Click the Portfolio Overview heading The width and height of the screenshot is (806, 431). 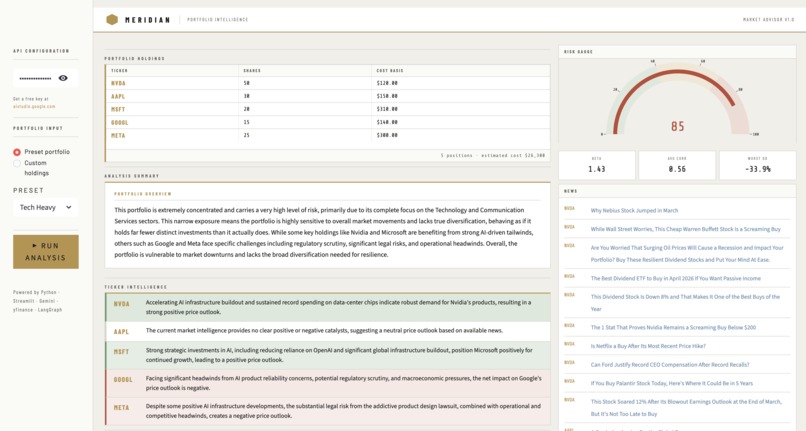click(x=143, y=194)
